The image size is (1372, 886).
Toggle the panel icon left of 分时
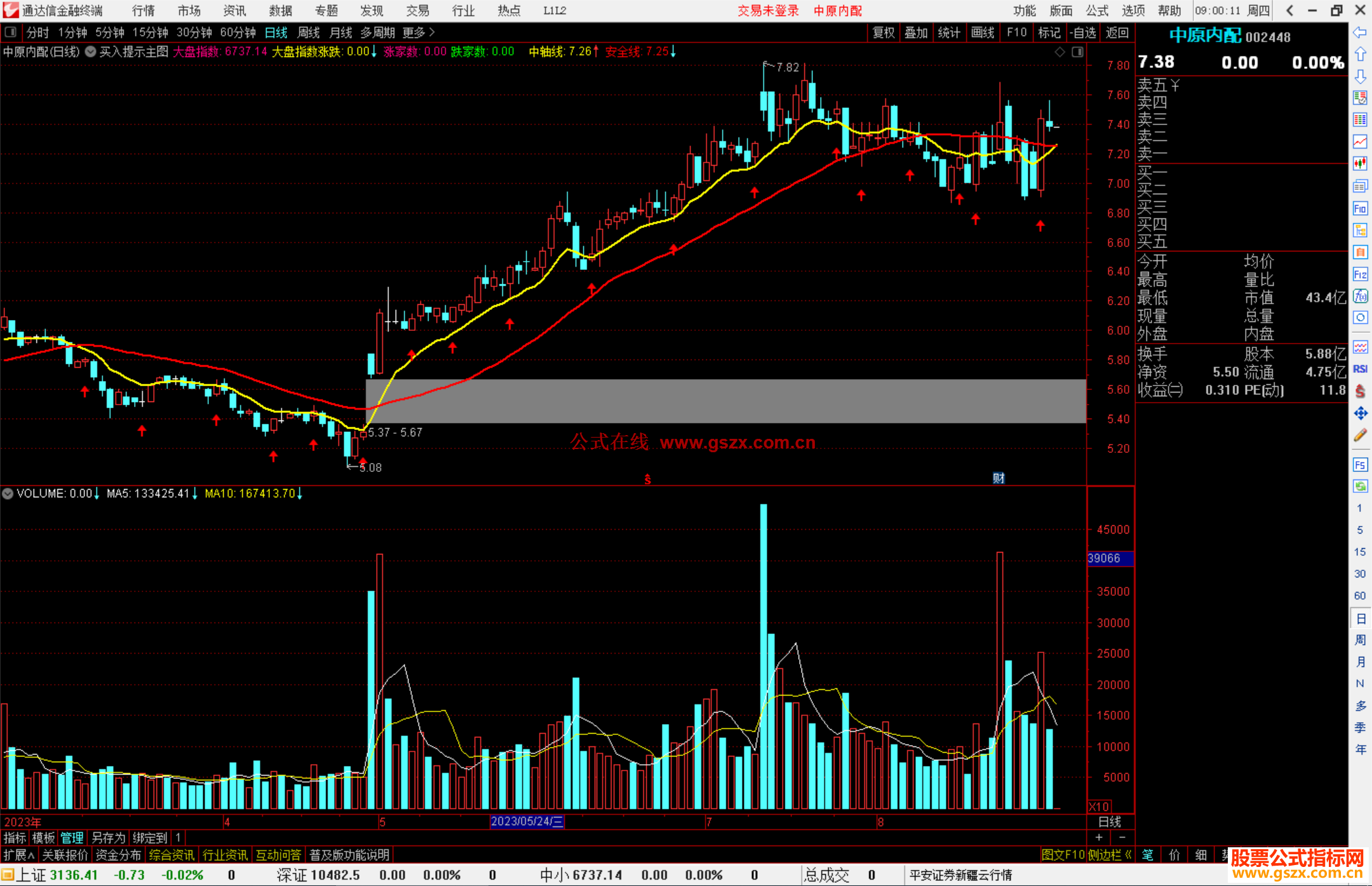[x=11, y=32]
